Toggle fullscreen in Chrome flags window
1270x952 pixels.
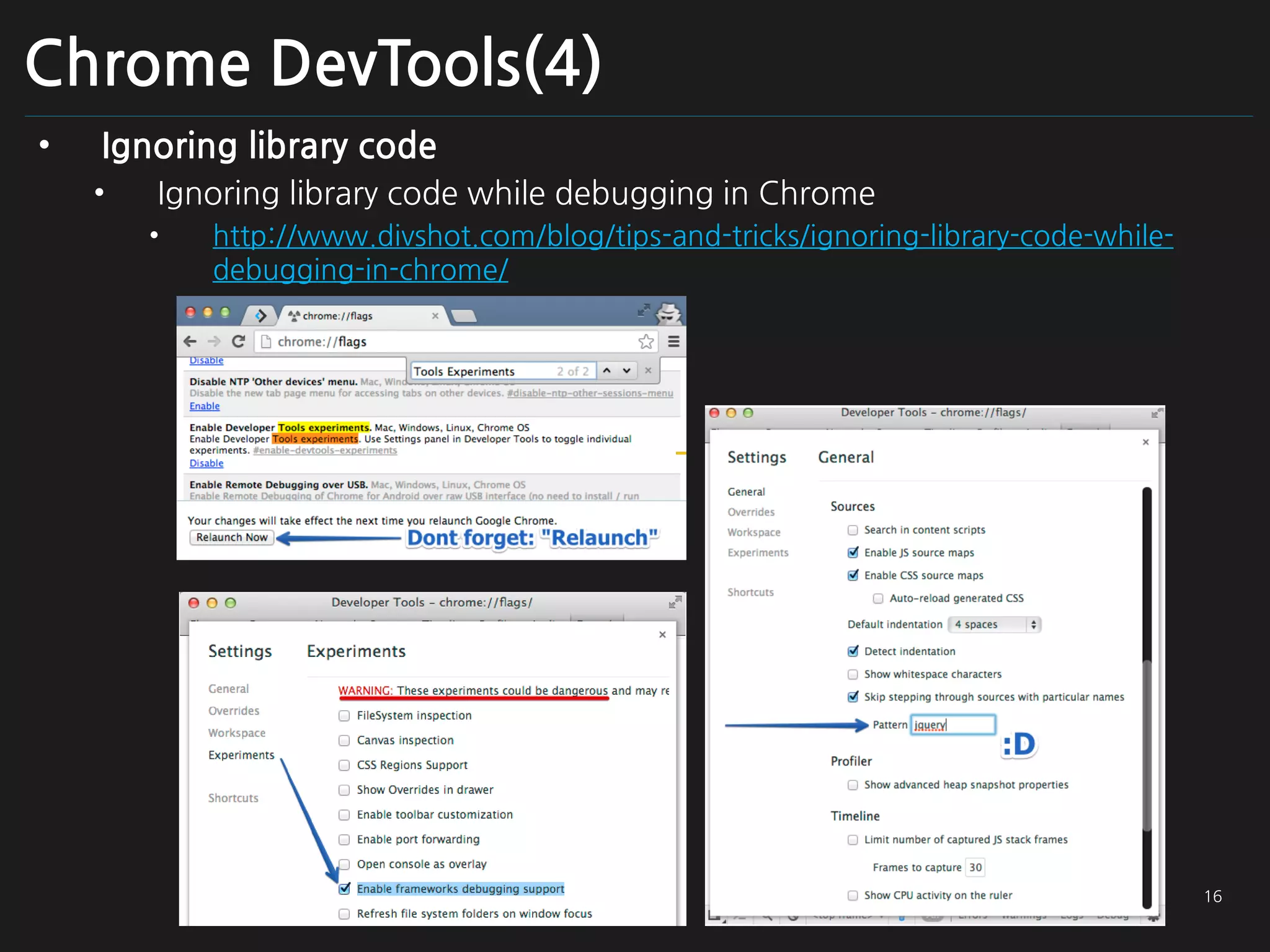point(644,309)
